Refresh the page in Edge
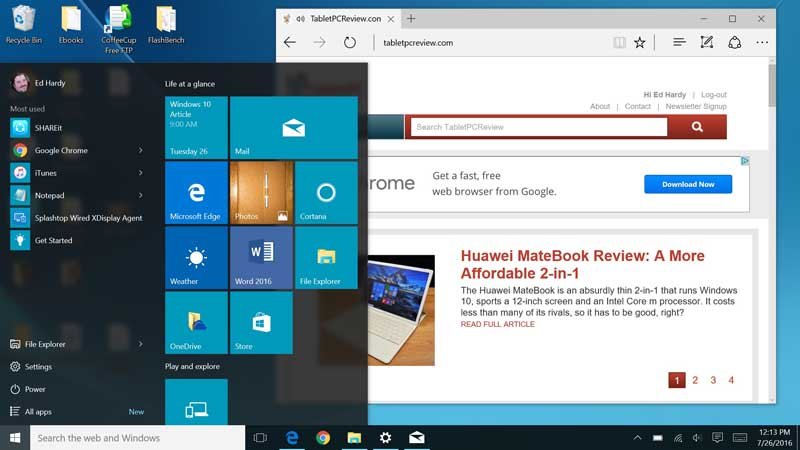This screenshot has height=450, width=800. 349,42
